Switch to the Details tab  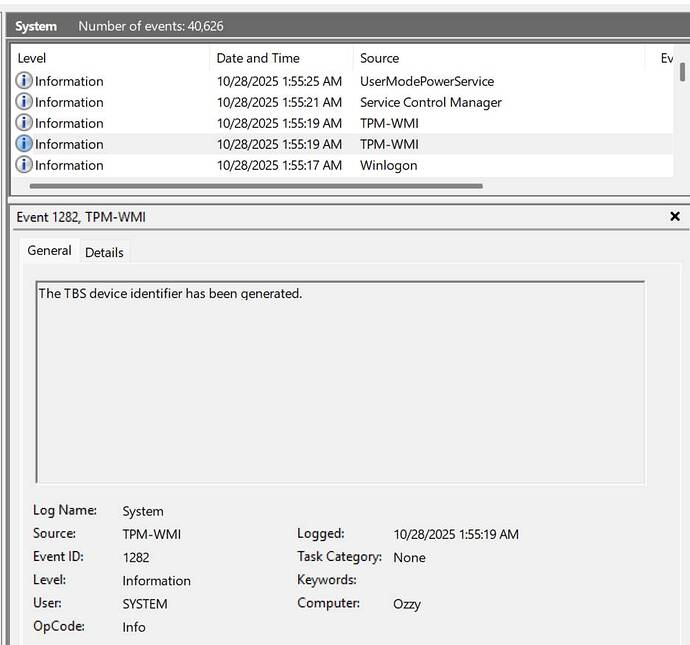104,252
